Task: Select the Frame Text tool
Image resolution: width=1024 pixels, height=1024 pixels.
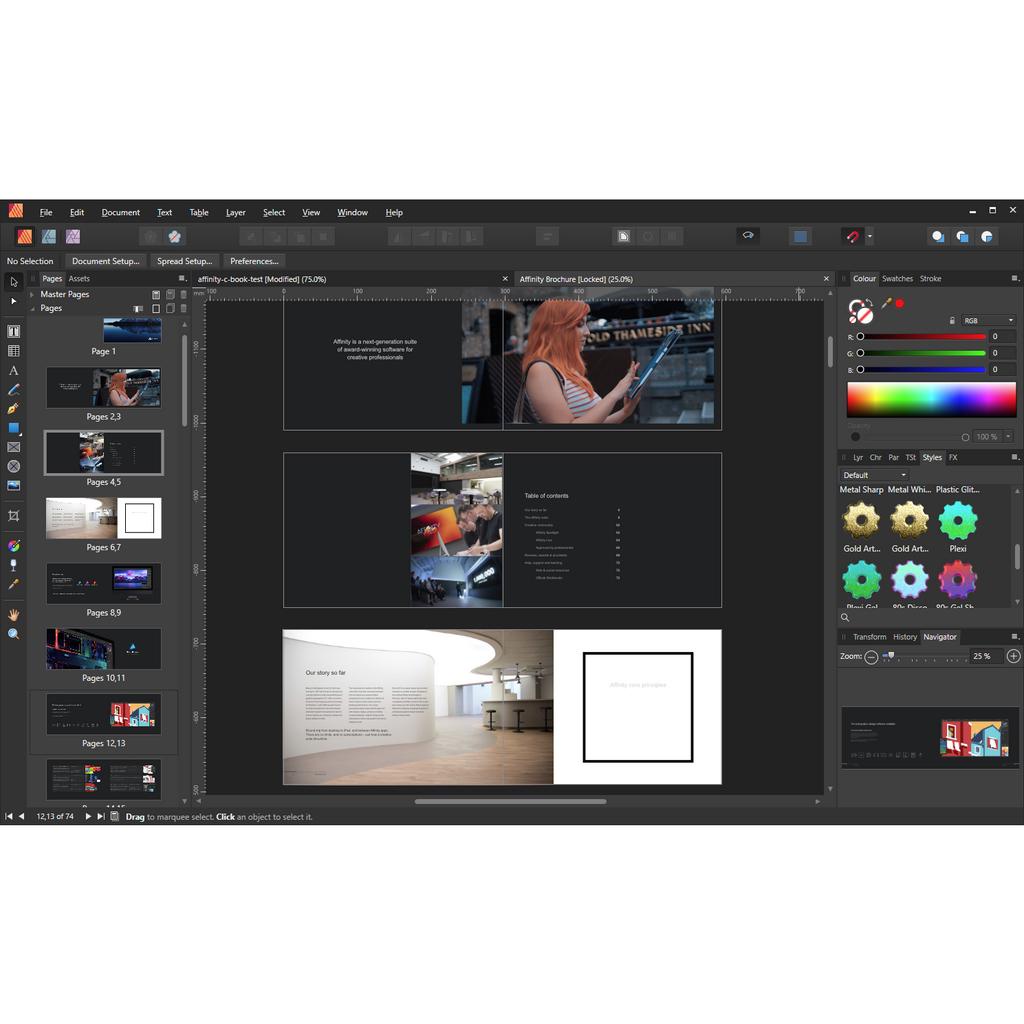Action: [14, 331]
